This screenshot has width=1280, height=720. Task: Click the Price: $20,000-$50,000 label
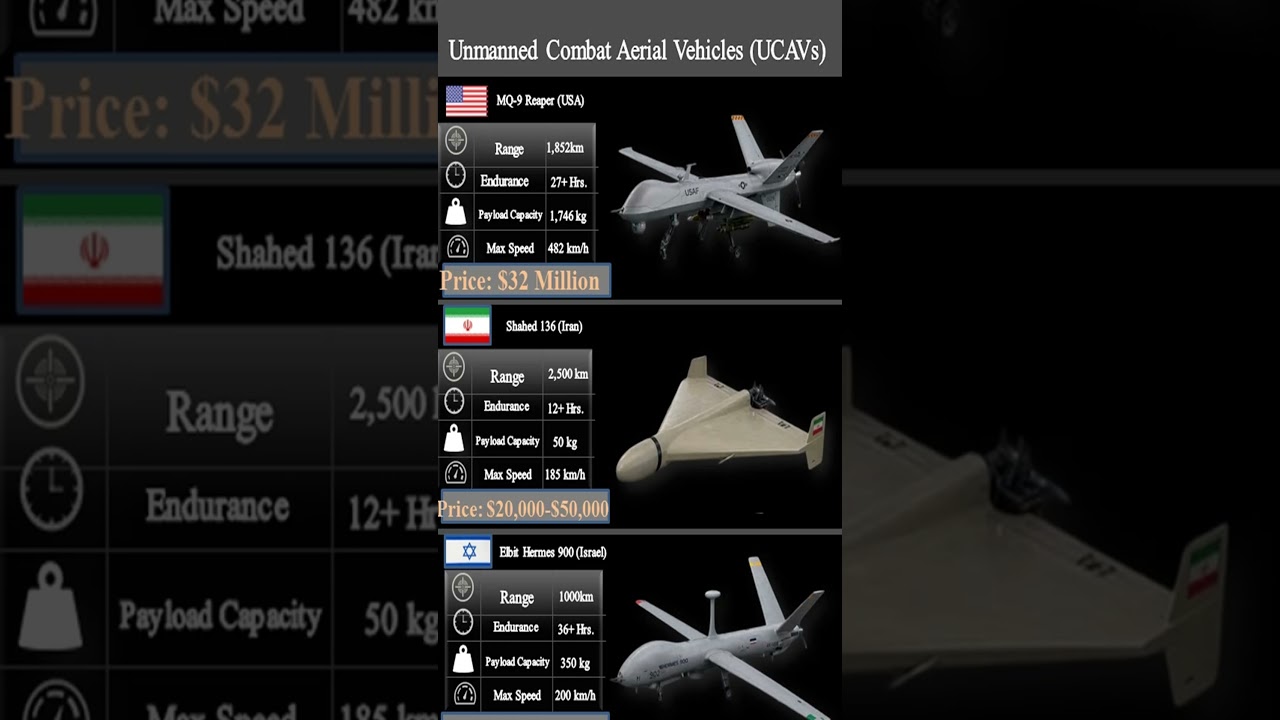point(523,510)
